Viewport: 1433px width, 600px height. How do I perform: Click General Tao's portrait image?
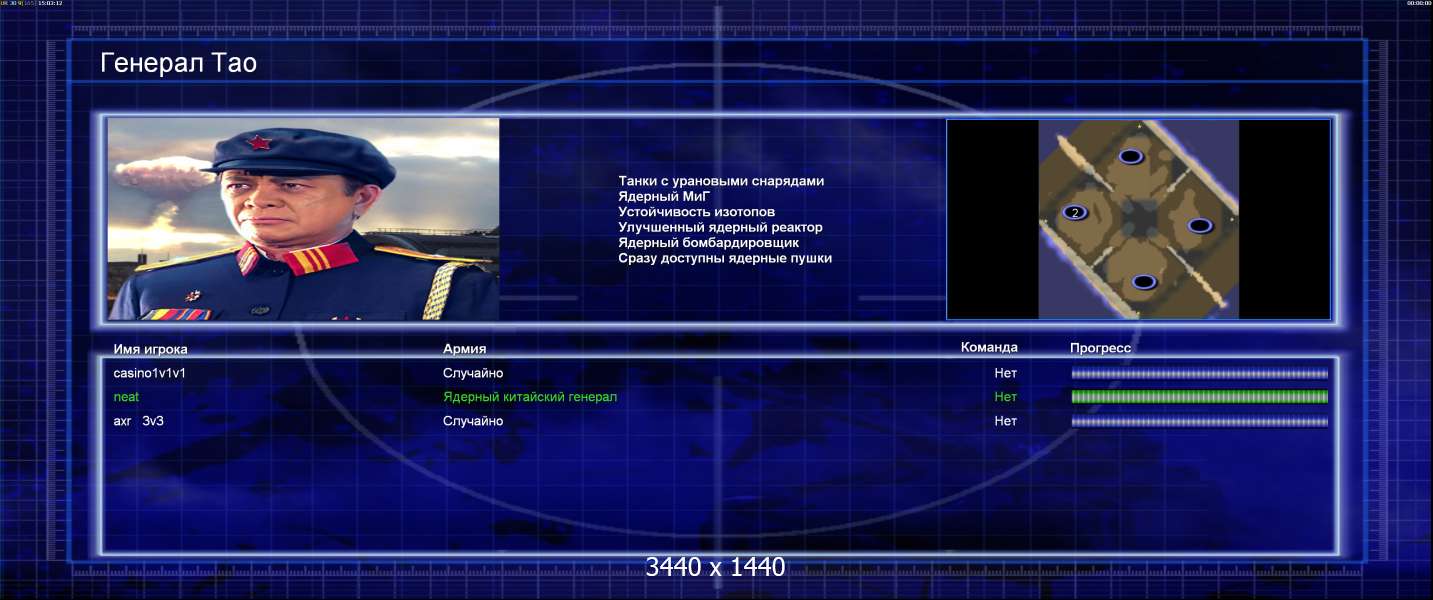pyautogui.click(x=303, y=219)
